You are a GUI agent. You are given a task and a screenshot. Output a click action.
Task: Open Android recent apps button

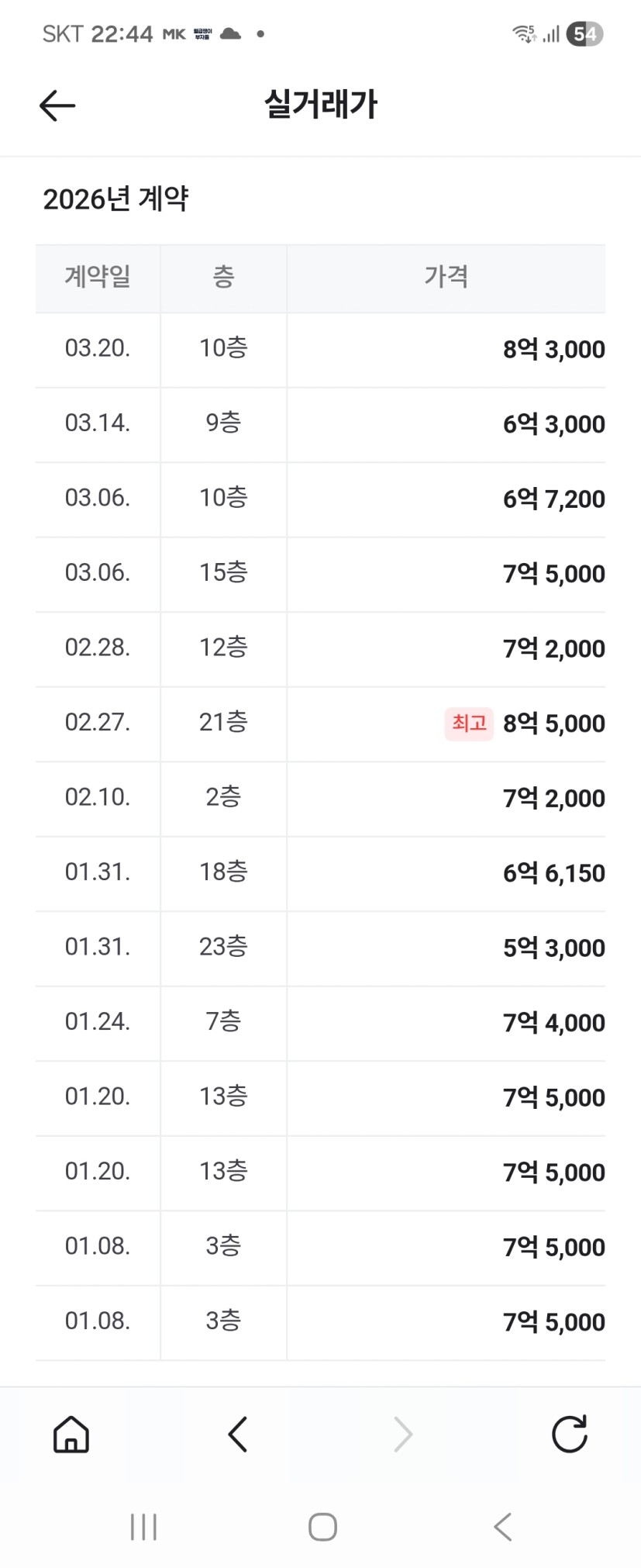click(143, 1527)
